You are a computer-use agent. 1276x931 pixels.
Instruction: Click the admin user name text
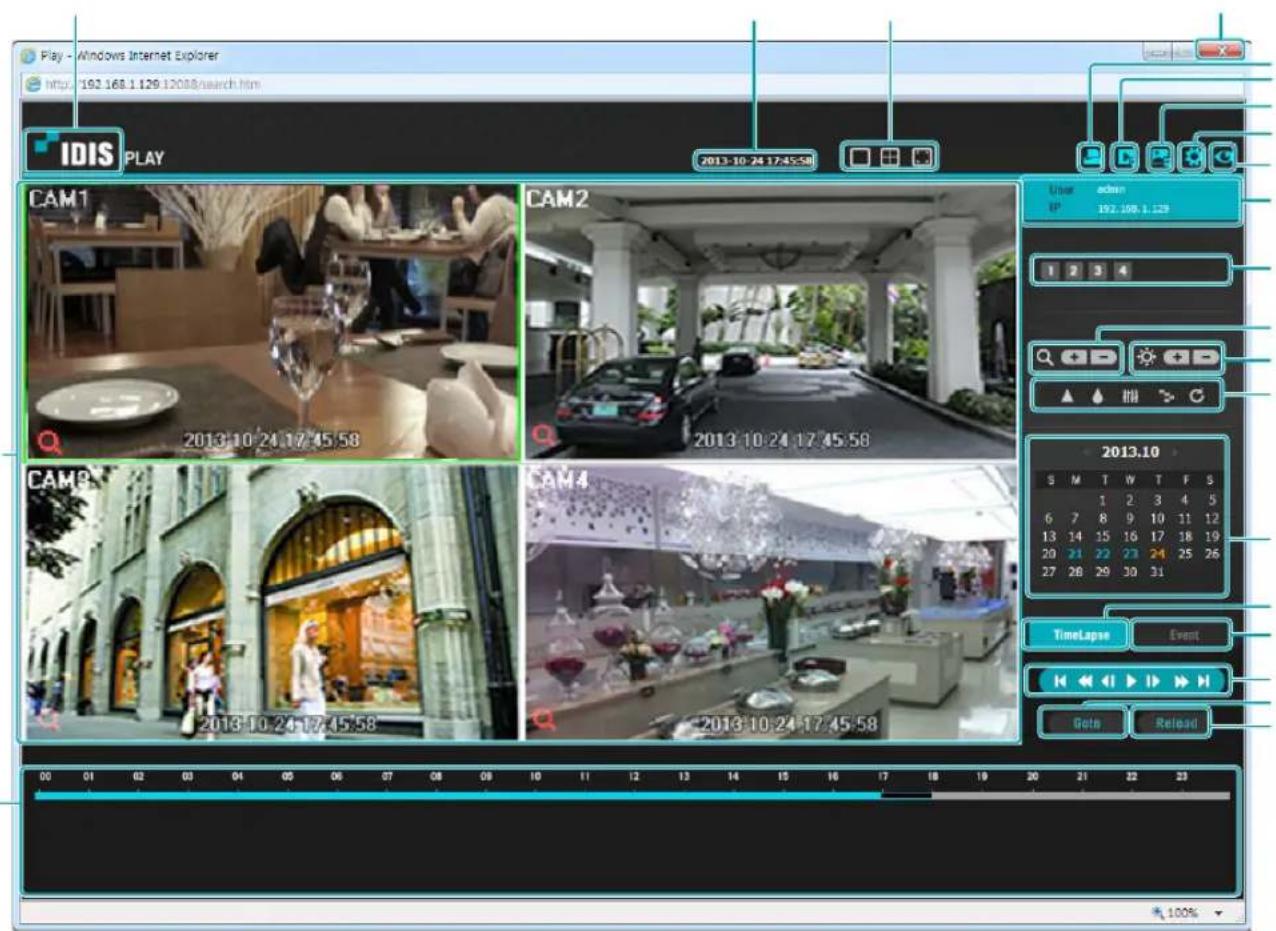pos(1111,189)
